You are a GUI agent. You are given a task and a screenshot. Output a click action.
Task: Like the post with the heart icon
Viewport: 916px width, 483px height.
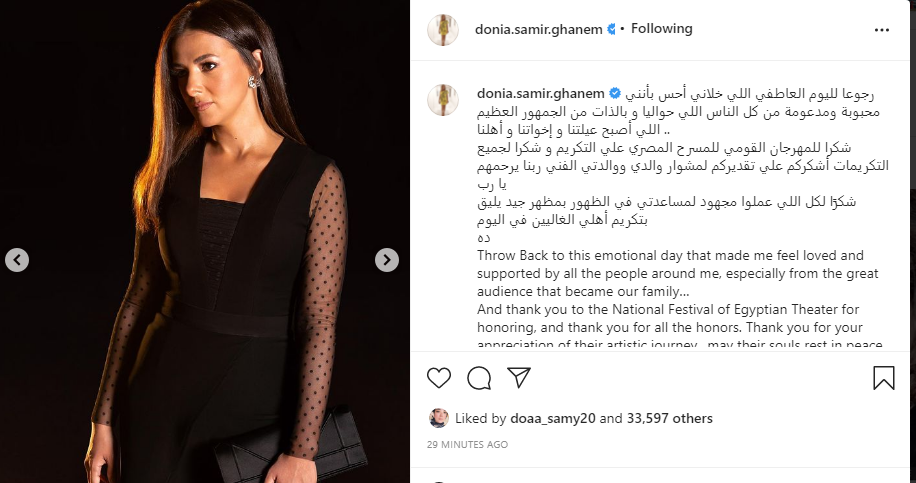click(439, 378)
